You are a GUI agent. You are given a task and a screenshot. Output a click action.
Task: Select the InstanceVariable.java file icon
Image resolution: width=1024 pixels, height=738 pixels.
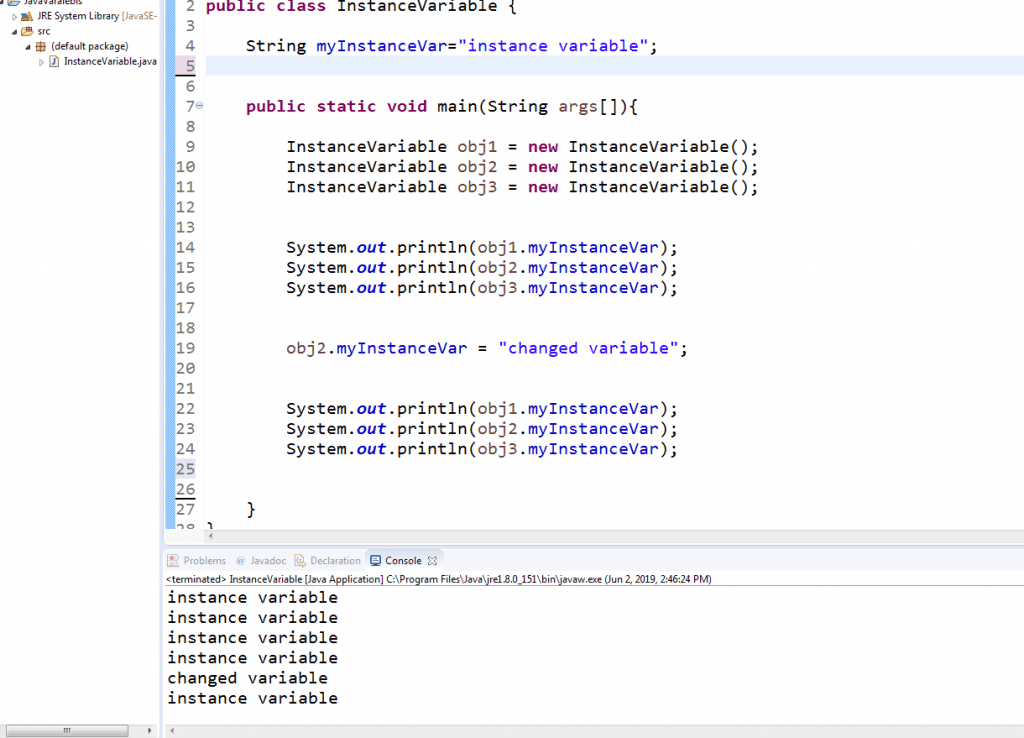coord(54,61)
